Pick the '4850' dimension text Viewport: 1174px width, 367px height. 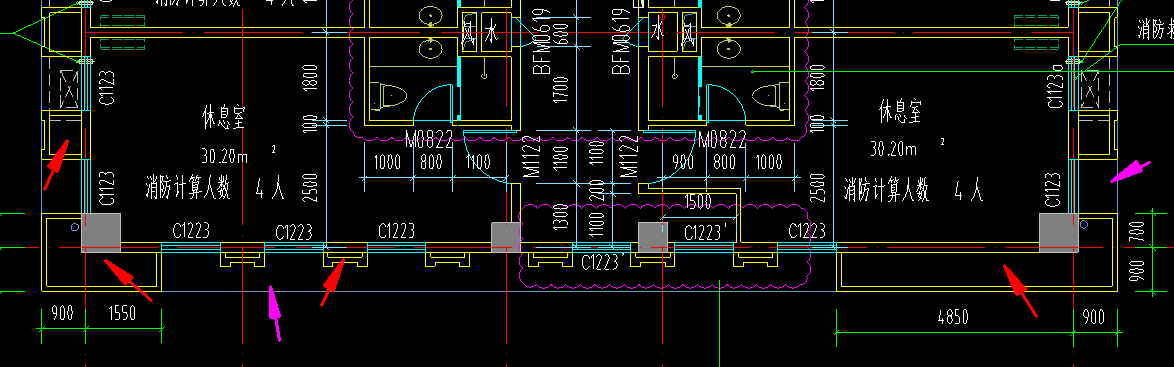point(952,317)
